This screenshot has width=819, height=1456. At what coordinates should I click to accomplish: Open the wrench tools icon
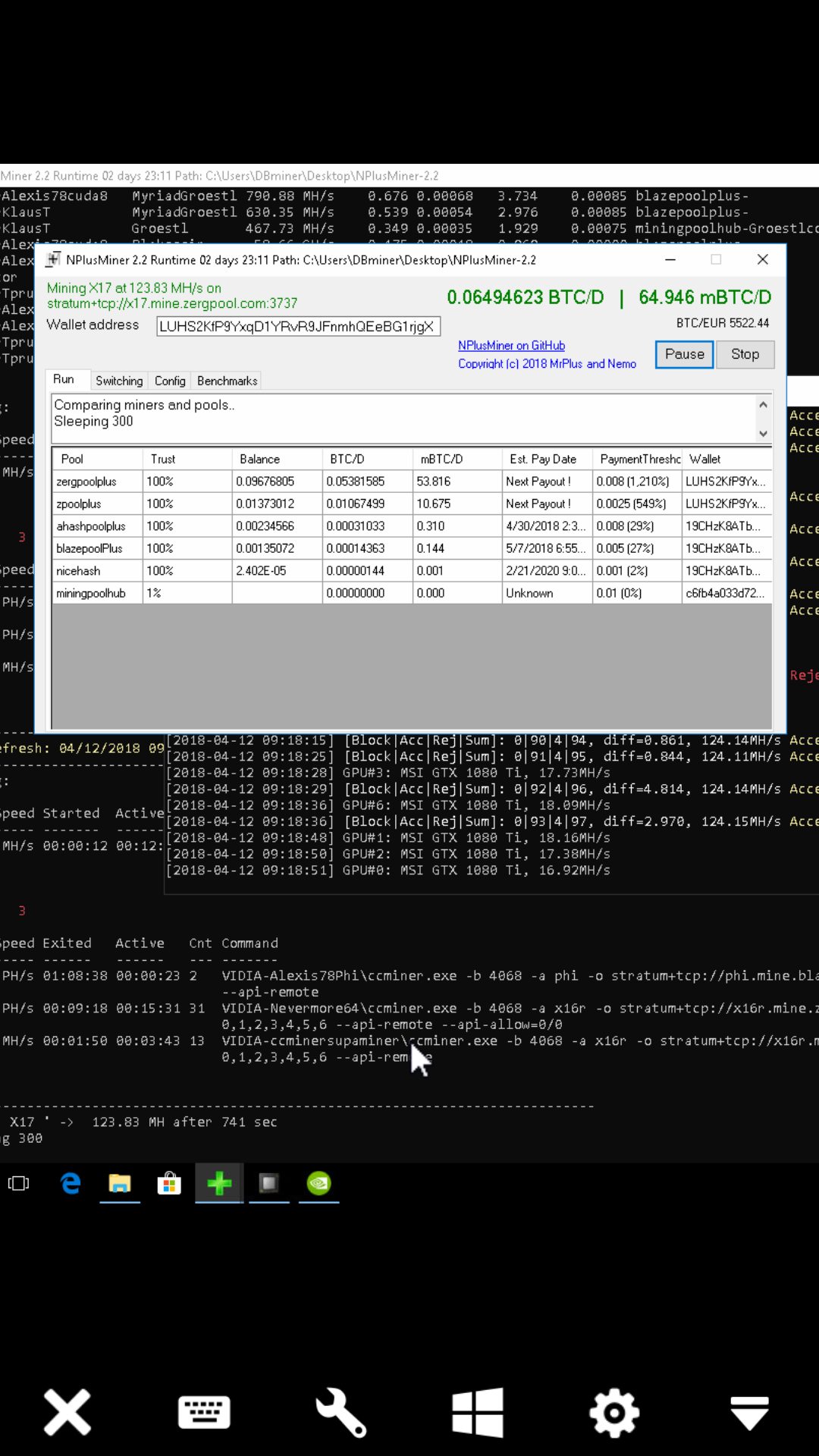click(341, 1412)
